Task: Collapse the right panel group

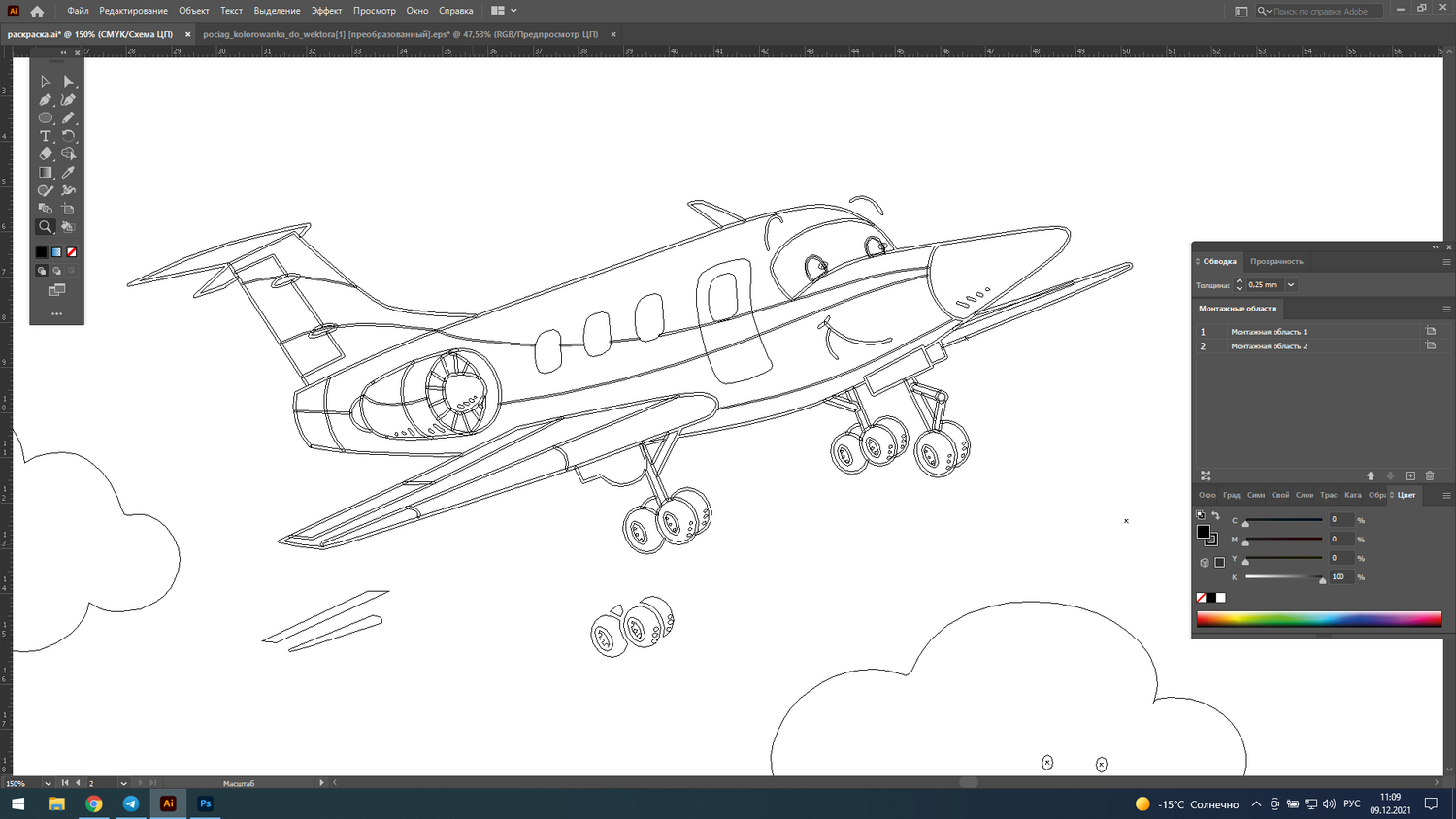Action: 1436,246
